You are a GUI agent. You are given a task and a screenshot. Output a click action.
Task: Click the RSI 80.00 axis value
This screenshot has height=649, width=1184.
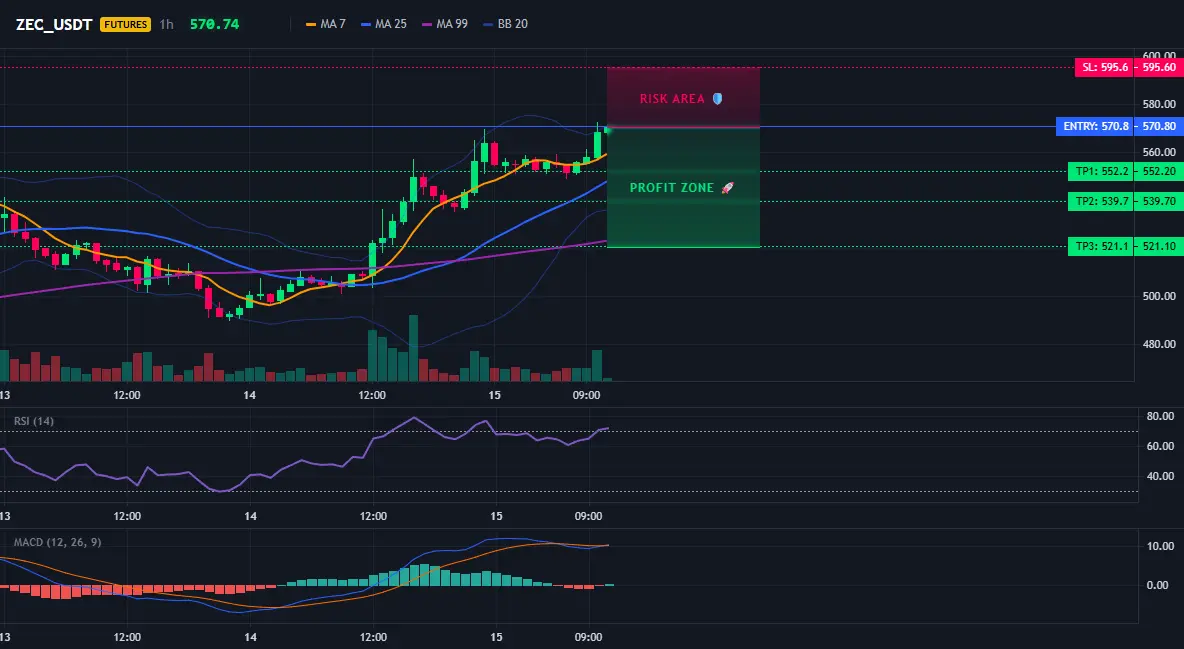tap(1160, 416)
